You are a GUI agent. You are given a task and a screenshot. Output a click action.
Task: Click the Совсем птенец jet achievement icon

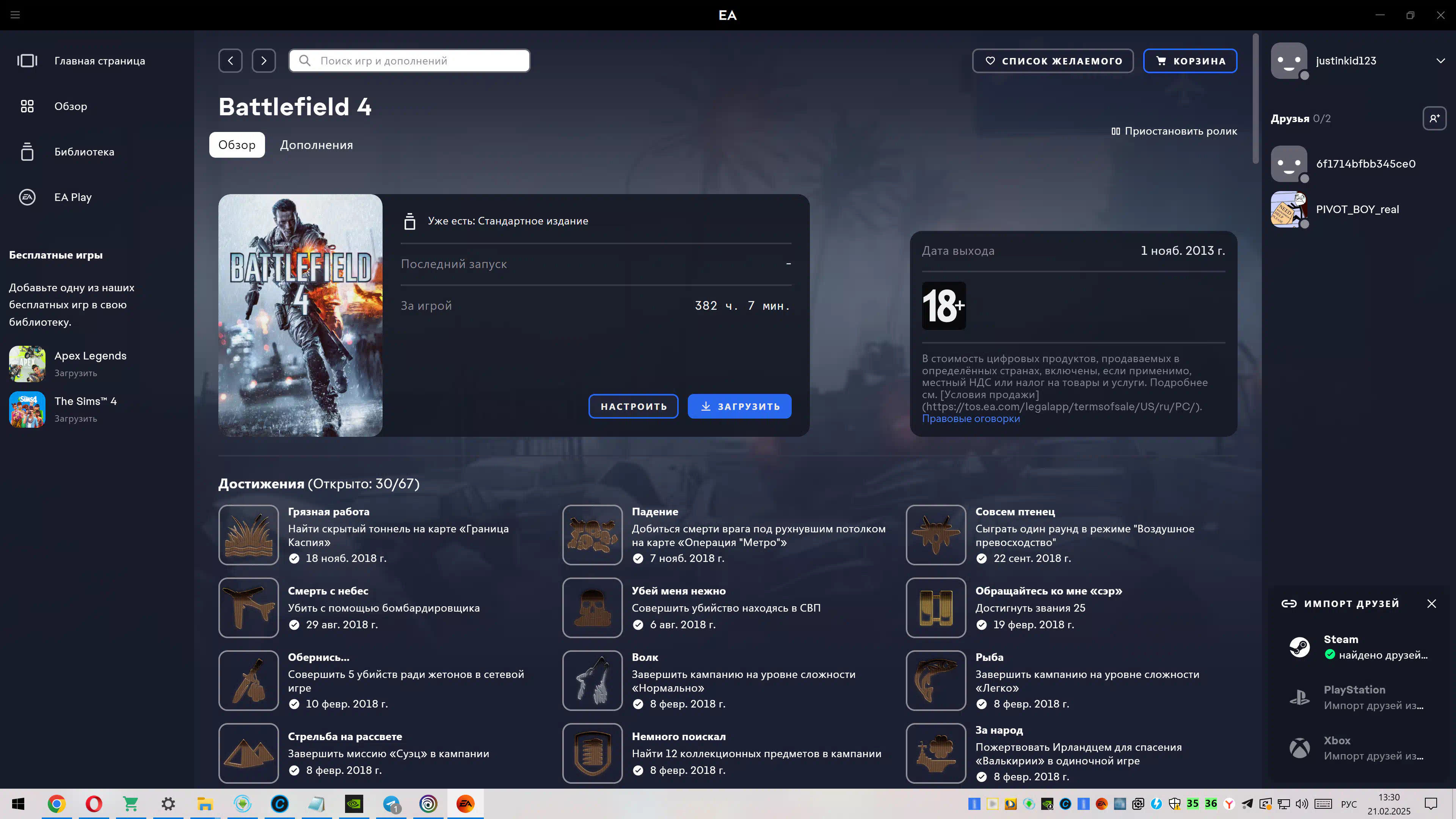click(936, 535)
